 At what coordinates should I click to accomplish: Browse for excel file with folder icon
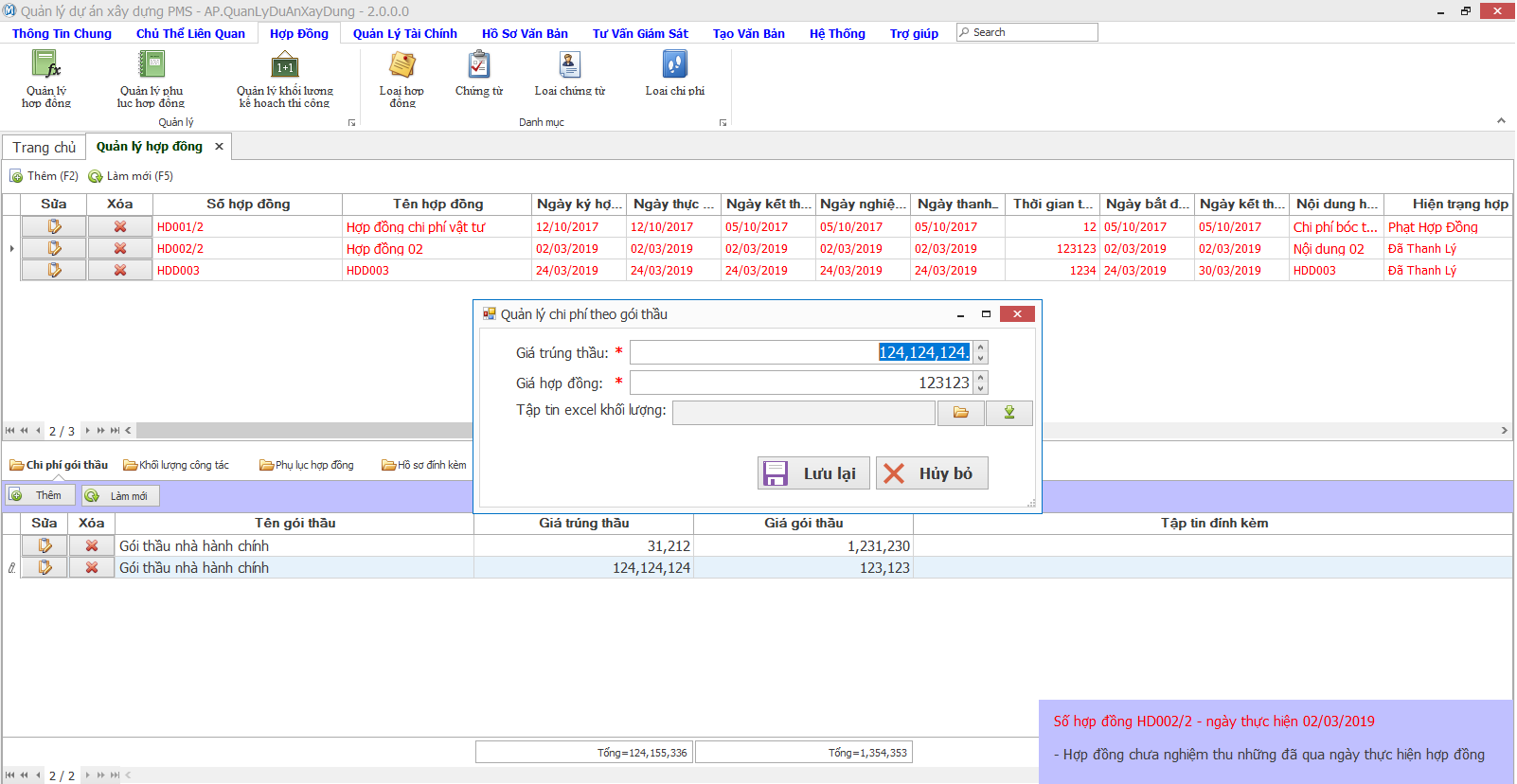coord(961,413)
